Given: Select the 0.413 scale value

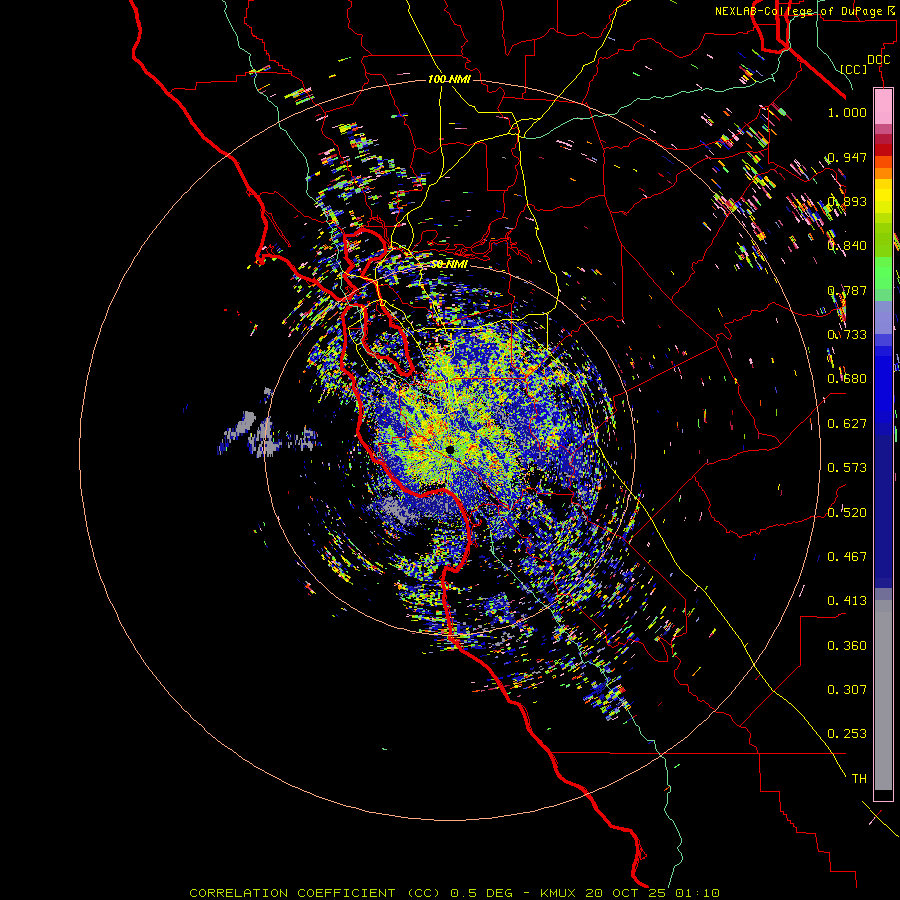Looking at the screenshot, I should pos(847,601).
